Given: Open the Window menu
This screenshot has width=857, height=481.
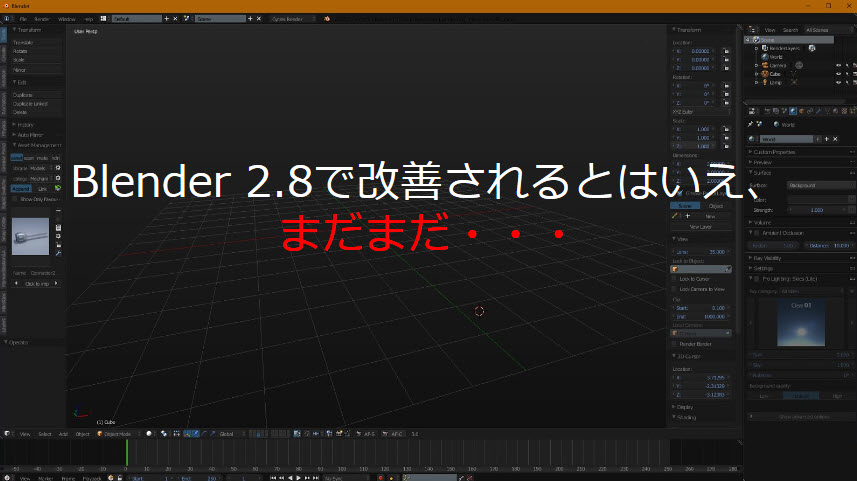Looking at the screenshot, I should [x=67, y=19].
